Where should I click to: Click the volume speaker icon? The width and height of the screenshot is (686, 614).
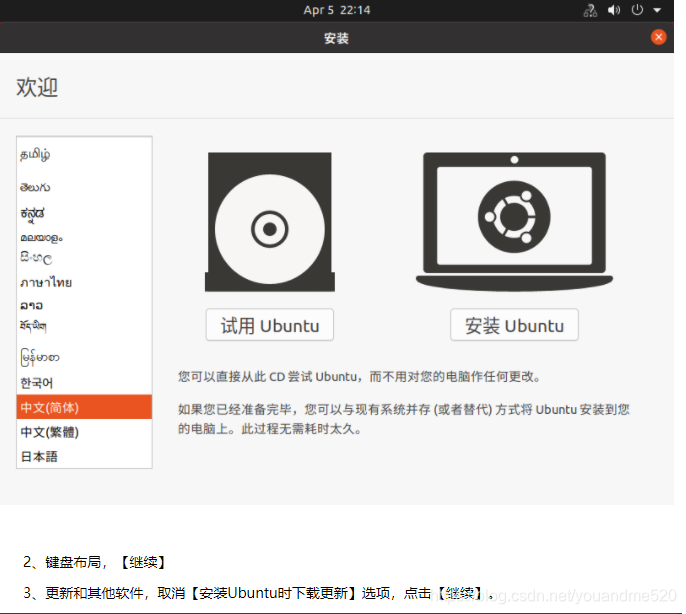point(614,10)
